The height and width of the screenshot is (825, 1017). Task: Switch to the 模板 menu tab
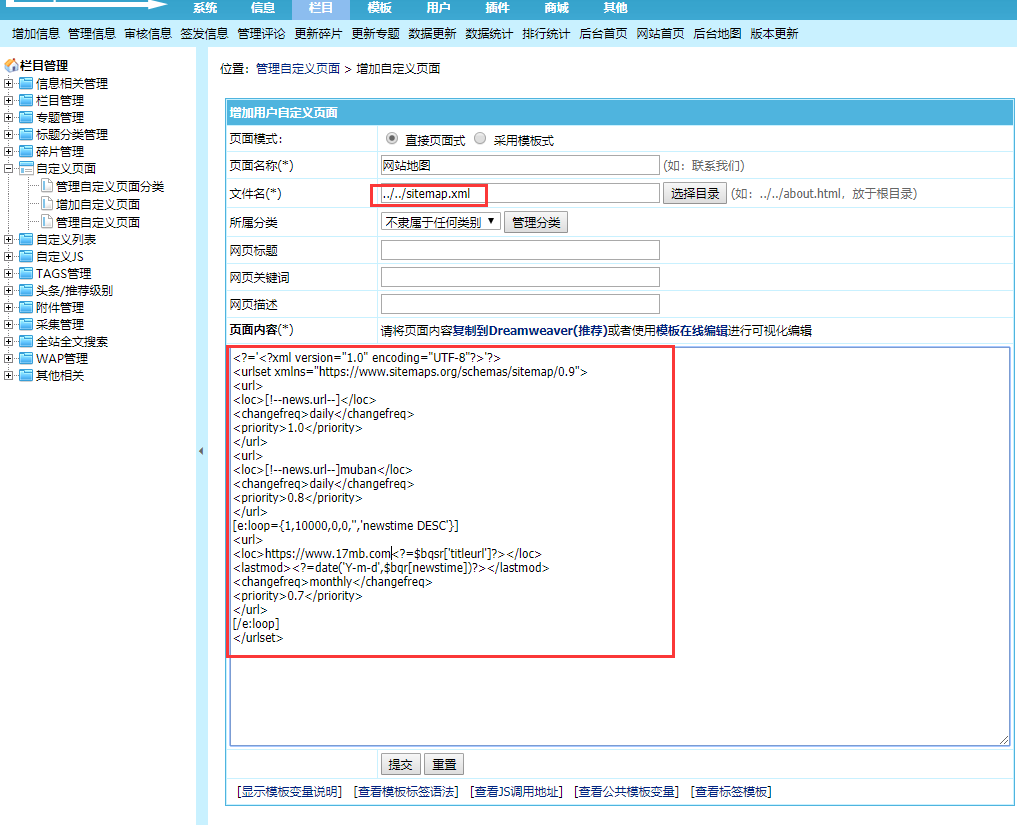click(x=379, y=8)
